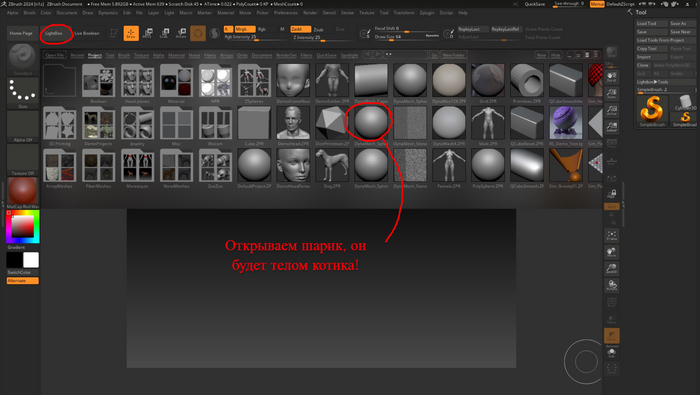This screenshot has width=700, height=395.
Task: Click the Sculptris Pro icon
Action: [215, 33]
